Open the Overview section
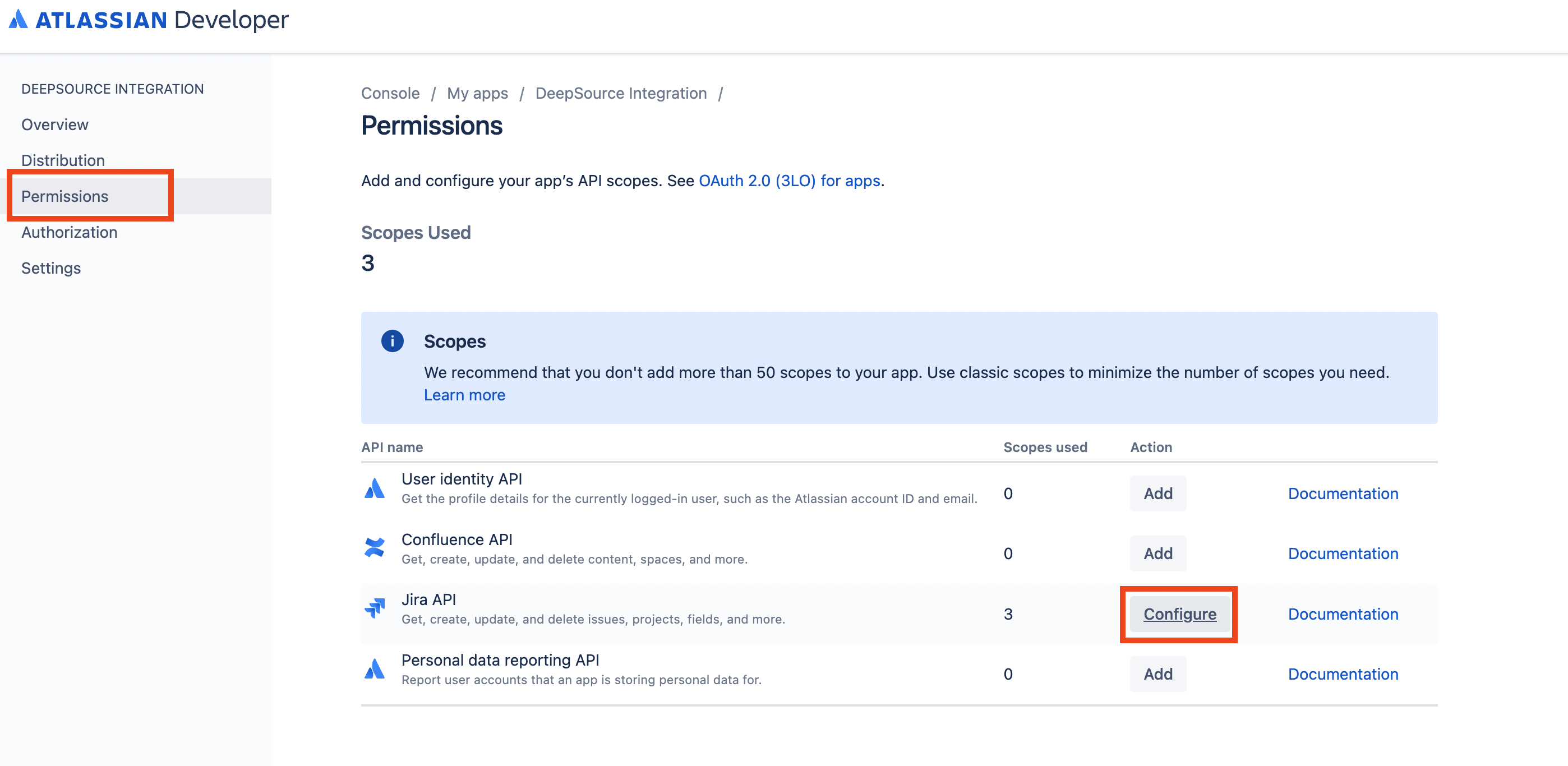The image size is (1568, 766). point(54,124)
